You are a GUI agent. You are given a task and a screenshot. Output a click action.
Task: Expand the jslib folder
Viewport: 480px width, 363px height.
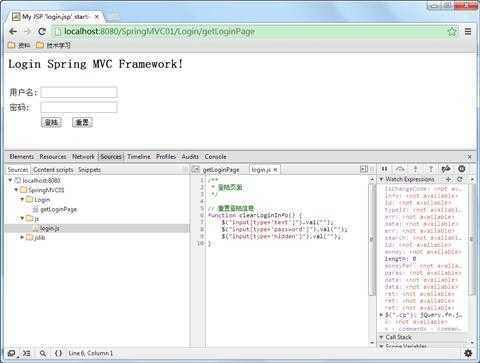point(22,237)
